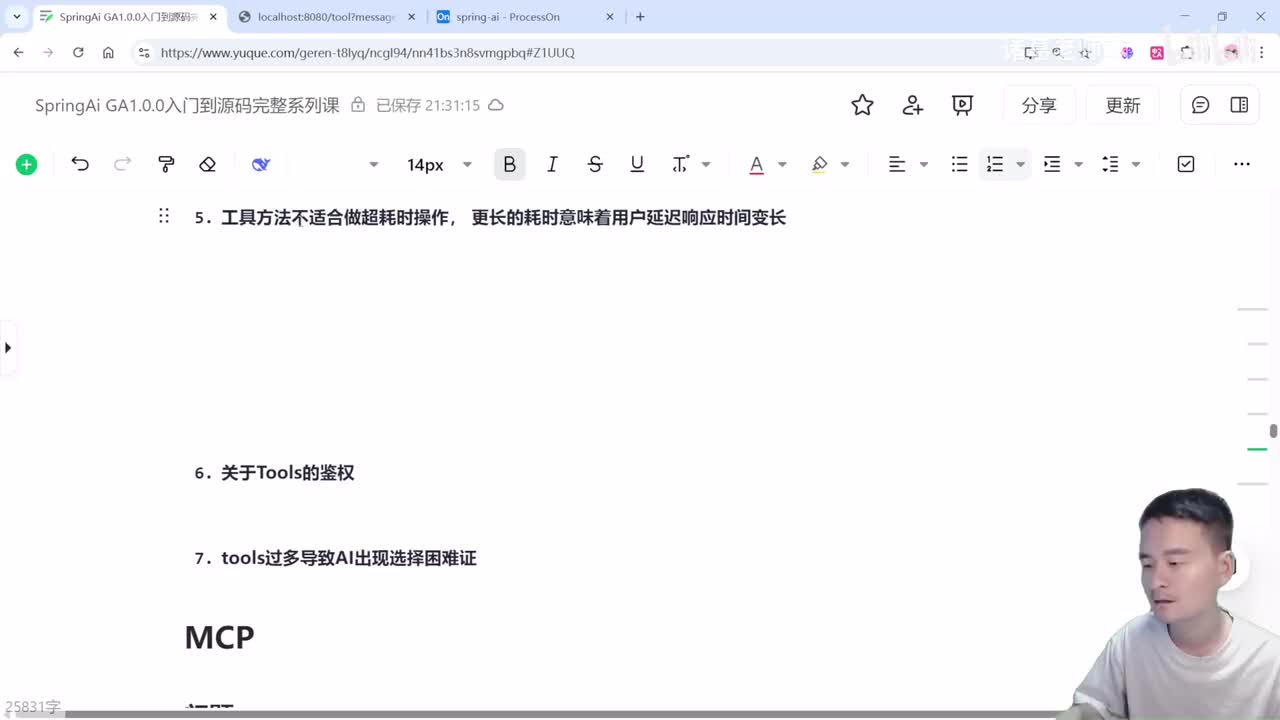Click the 分享 share button
Viewport: 1280px width, 720px height.
(1039, 105)
